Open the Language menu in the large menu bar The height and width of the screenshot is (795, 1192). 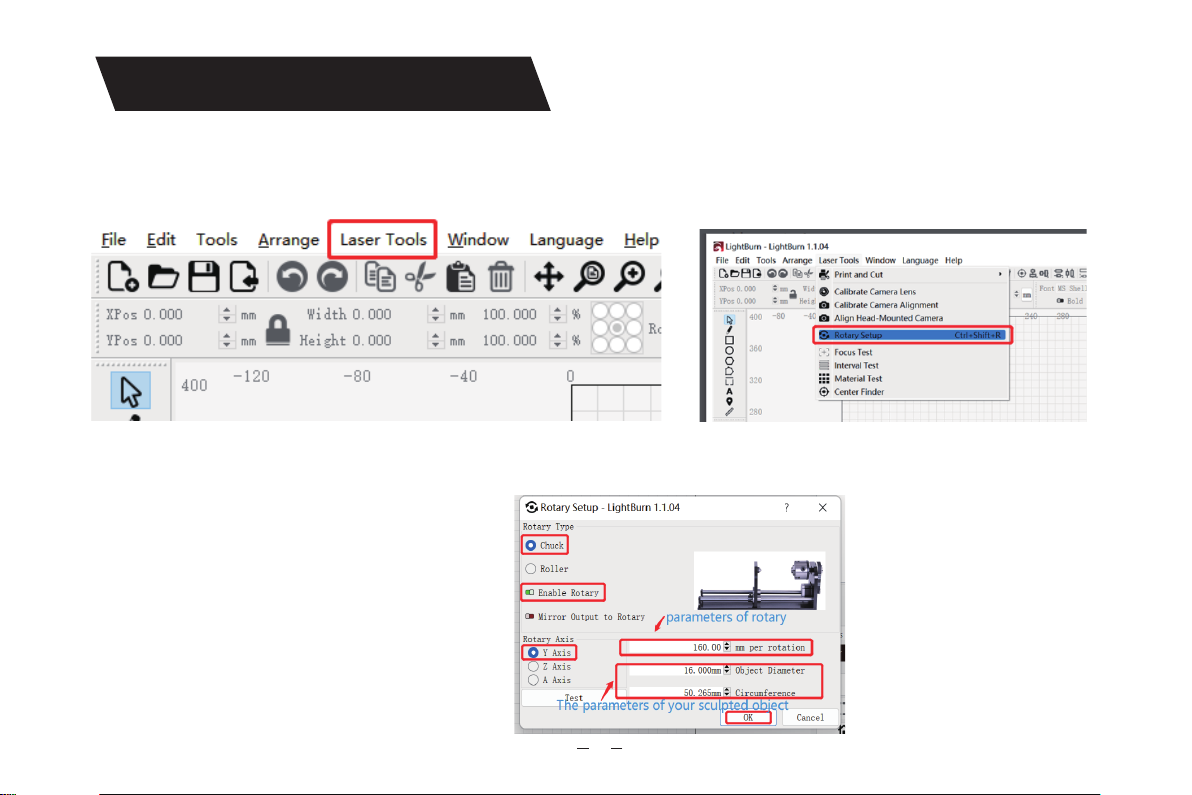[x=566, y=239]
